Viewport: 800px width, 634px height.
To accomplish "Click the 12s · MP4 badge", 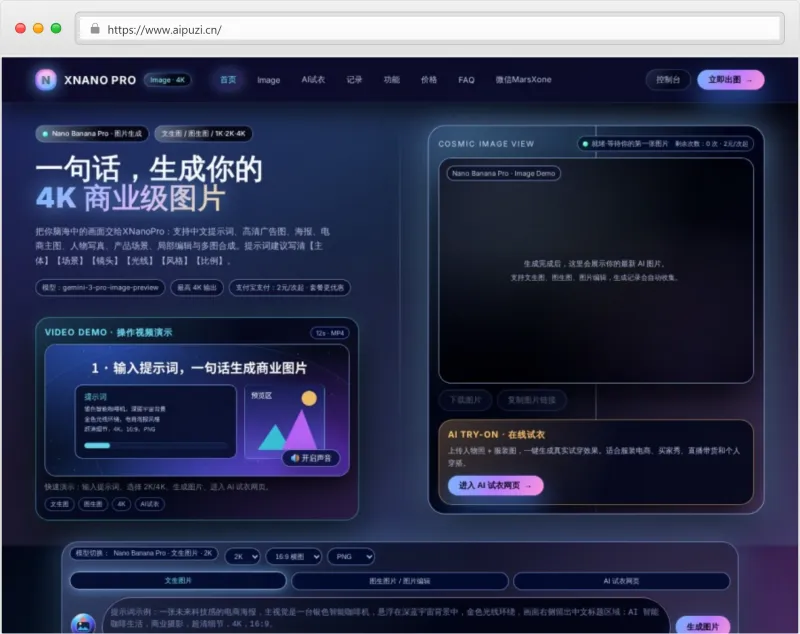I will click(x=330, y=333).
